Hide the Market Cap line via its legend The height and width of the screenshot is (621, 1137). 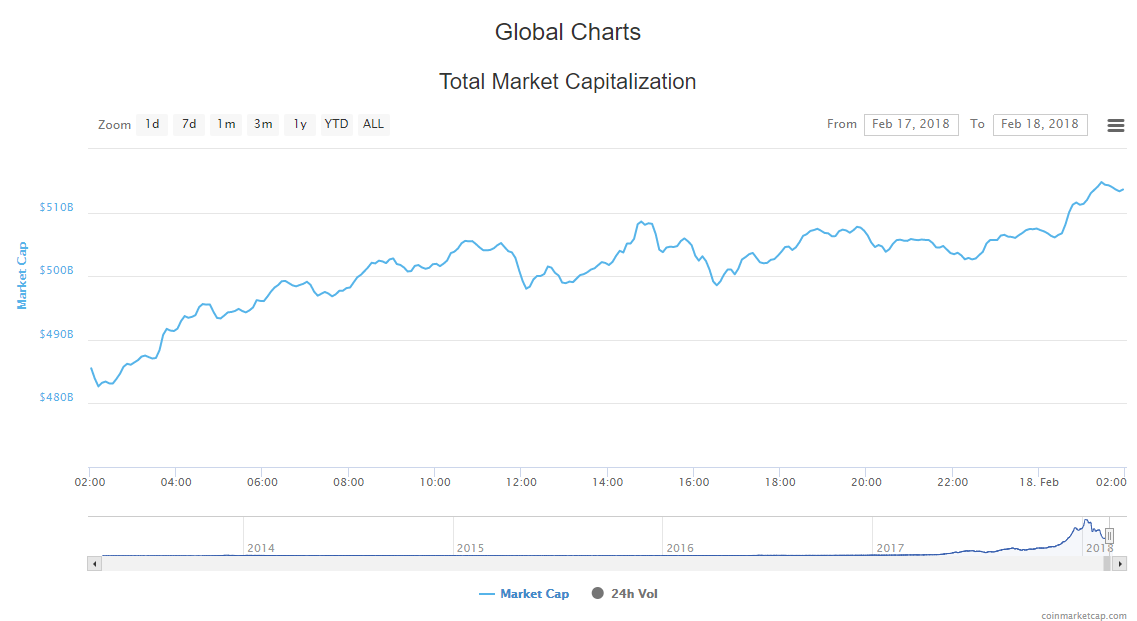pyautogui.click(x=524, y=593)
